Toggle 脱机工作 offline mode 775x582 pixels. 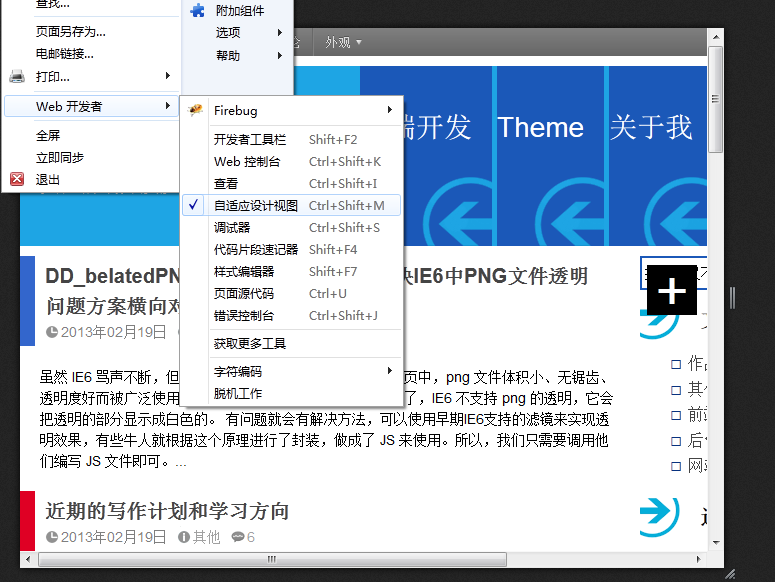(x=238, y=394)
